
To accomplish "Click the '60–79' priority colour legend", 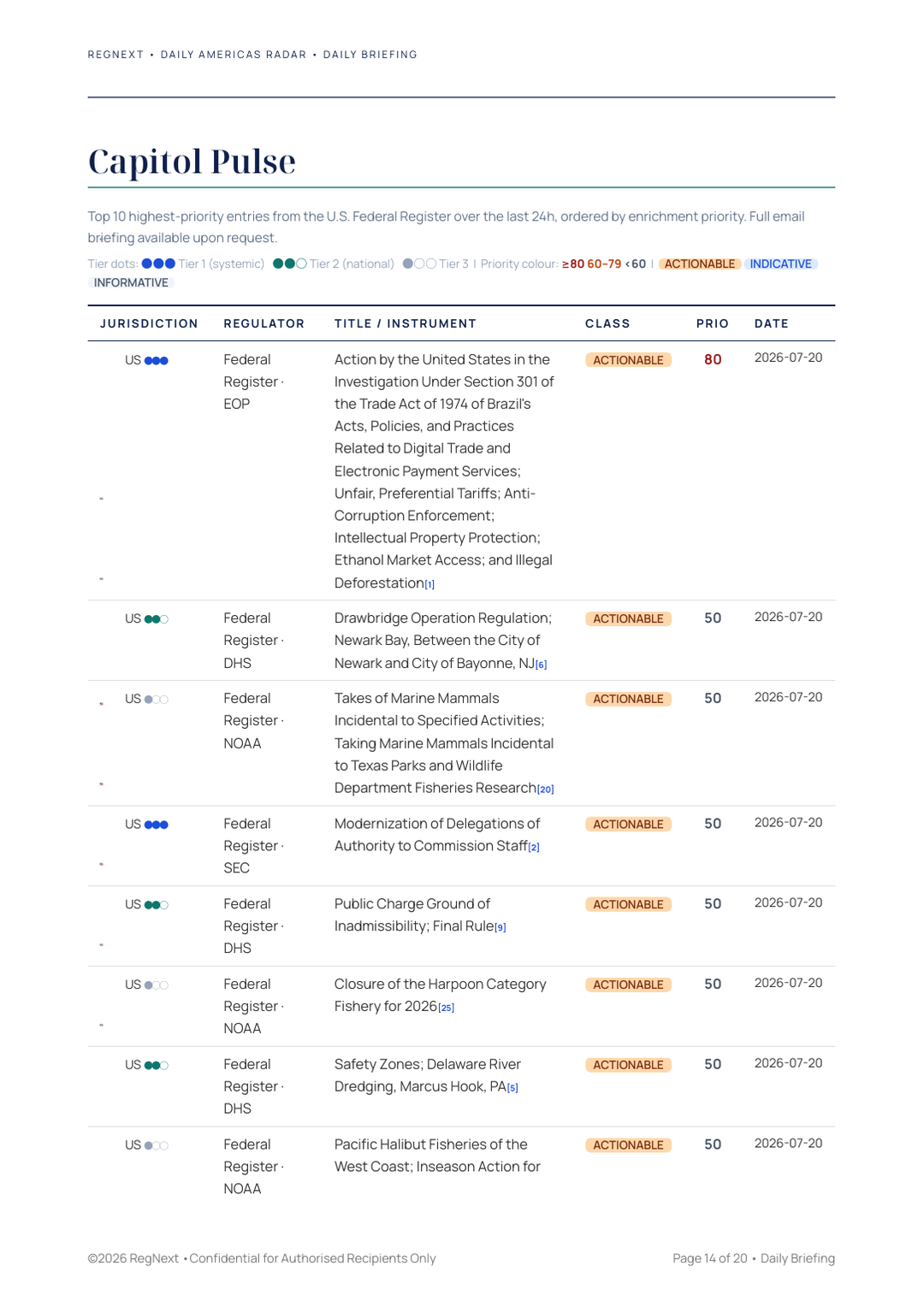I will click(604, 263).
